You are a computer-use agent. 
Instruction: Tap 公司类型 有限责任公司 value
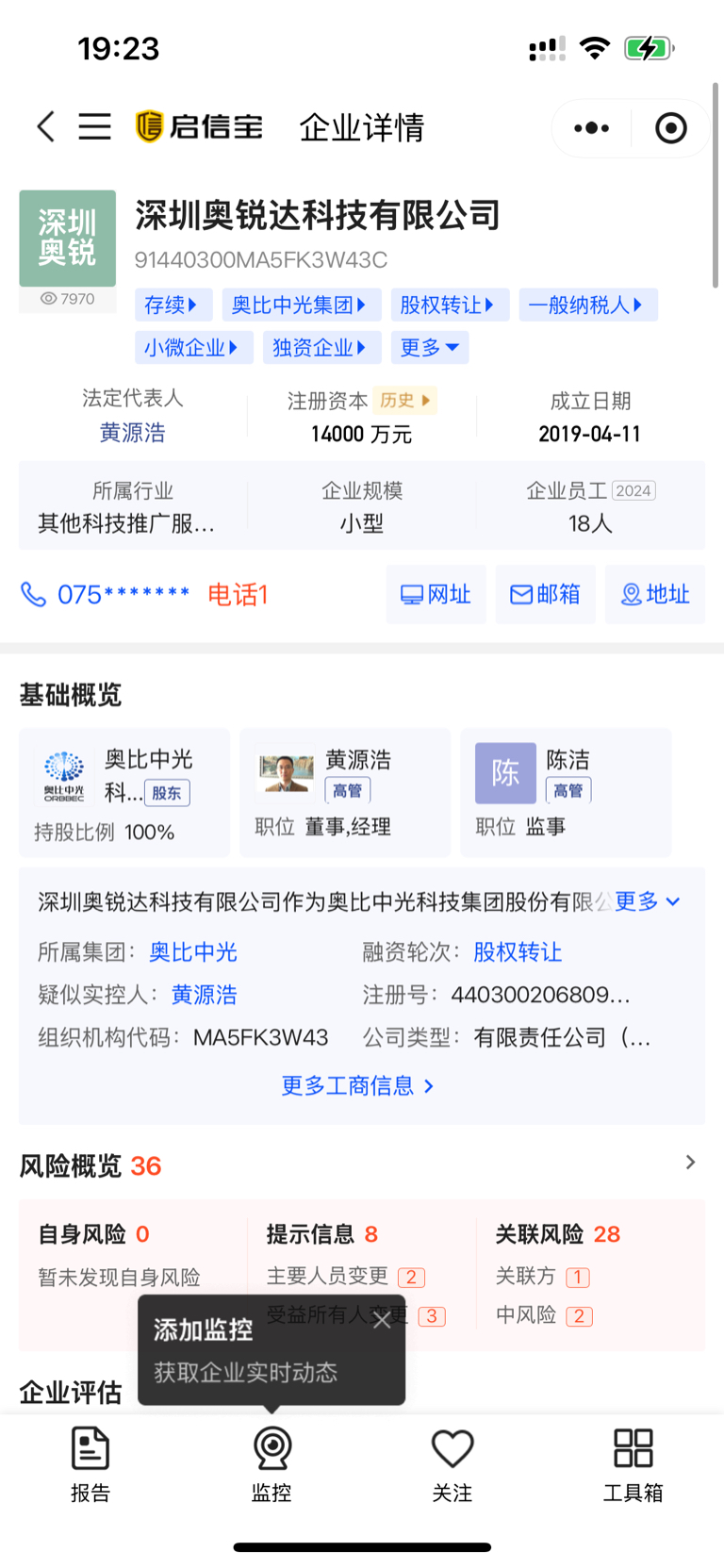pos(563,1038)
